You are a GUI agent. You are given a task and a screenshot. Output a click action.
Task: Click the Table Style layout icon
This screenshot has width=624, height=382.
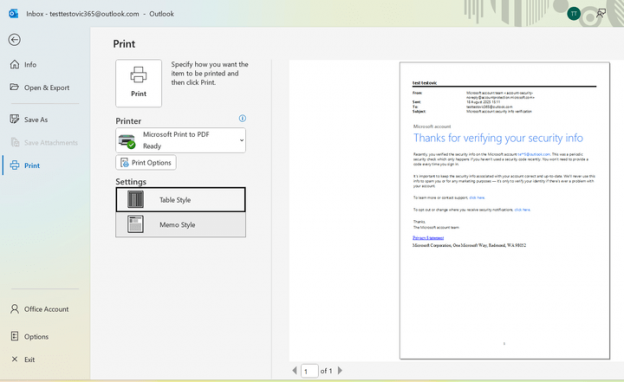135,199
